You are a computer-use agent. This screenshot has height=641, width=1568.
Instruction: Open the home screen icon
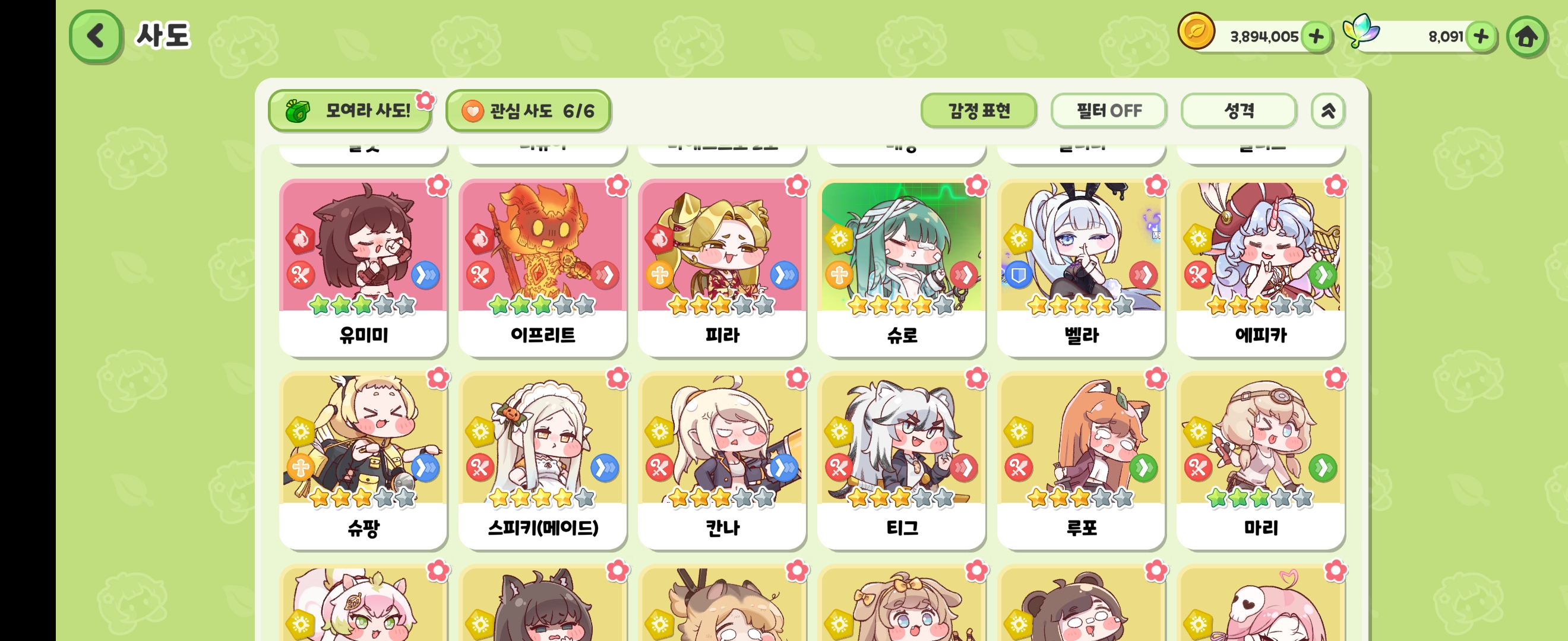1526,36
